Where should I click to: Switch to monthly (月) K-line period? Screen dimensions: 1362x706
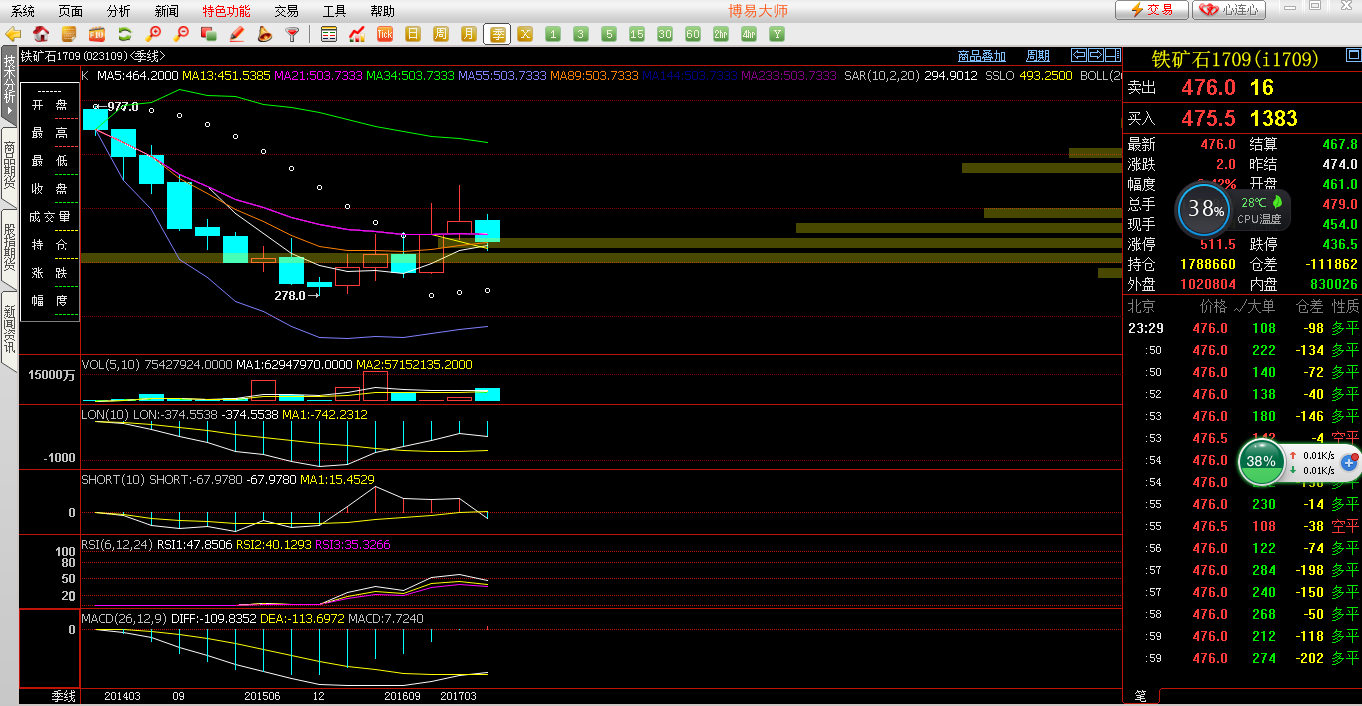469,34
